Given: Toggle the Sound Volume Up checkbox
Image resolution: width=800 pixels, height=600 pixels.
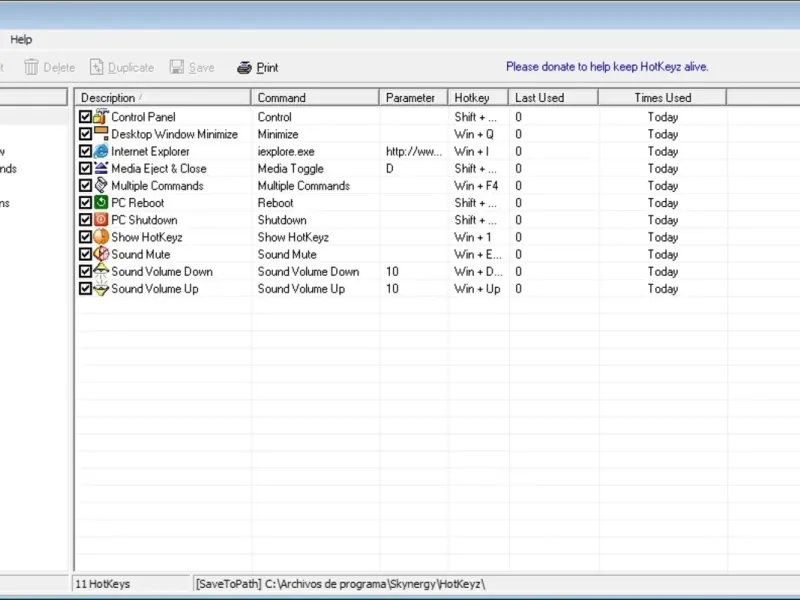Looking at the screenshot, I should (x=85, y=289).
